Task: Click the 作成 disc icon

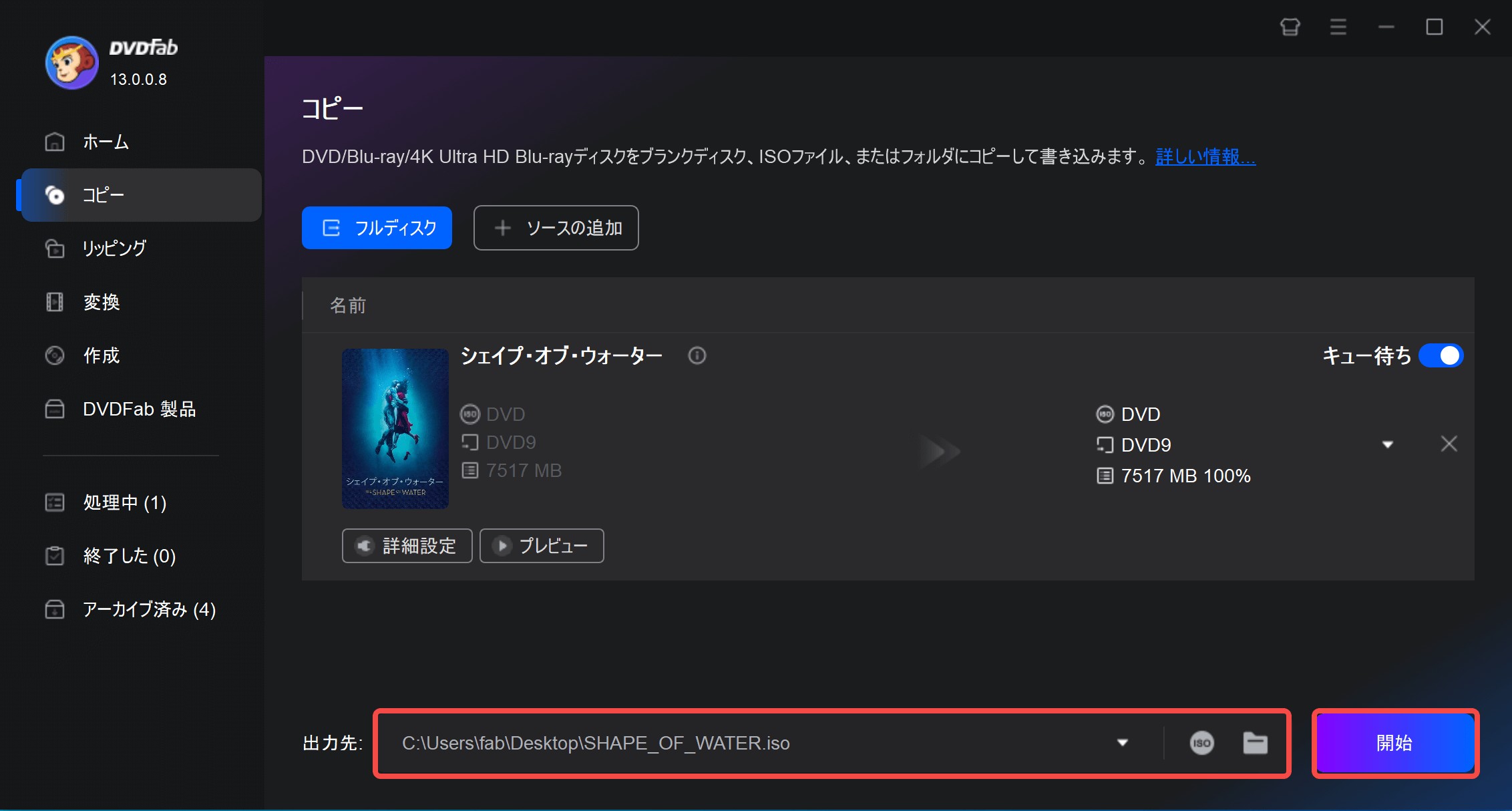Action: tap(55, 355)
